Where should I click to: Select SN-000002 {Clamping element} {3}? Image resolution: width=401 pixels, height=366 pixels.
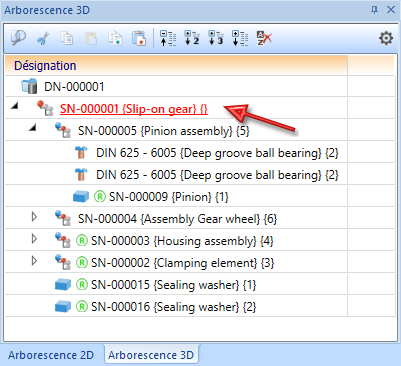(176, 263)
